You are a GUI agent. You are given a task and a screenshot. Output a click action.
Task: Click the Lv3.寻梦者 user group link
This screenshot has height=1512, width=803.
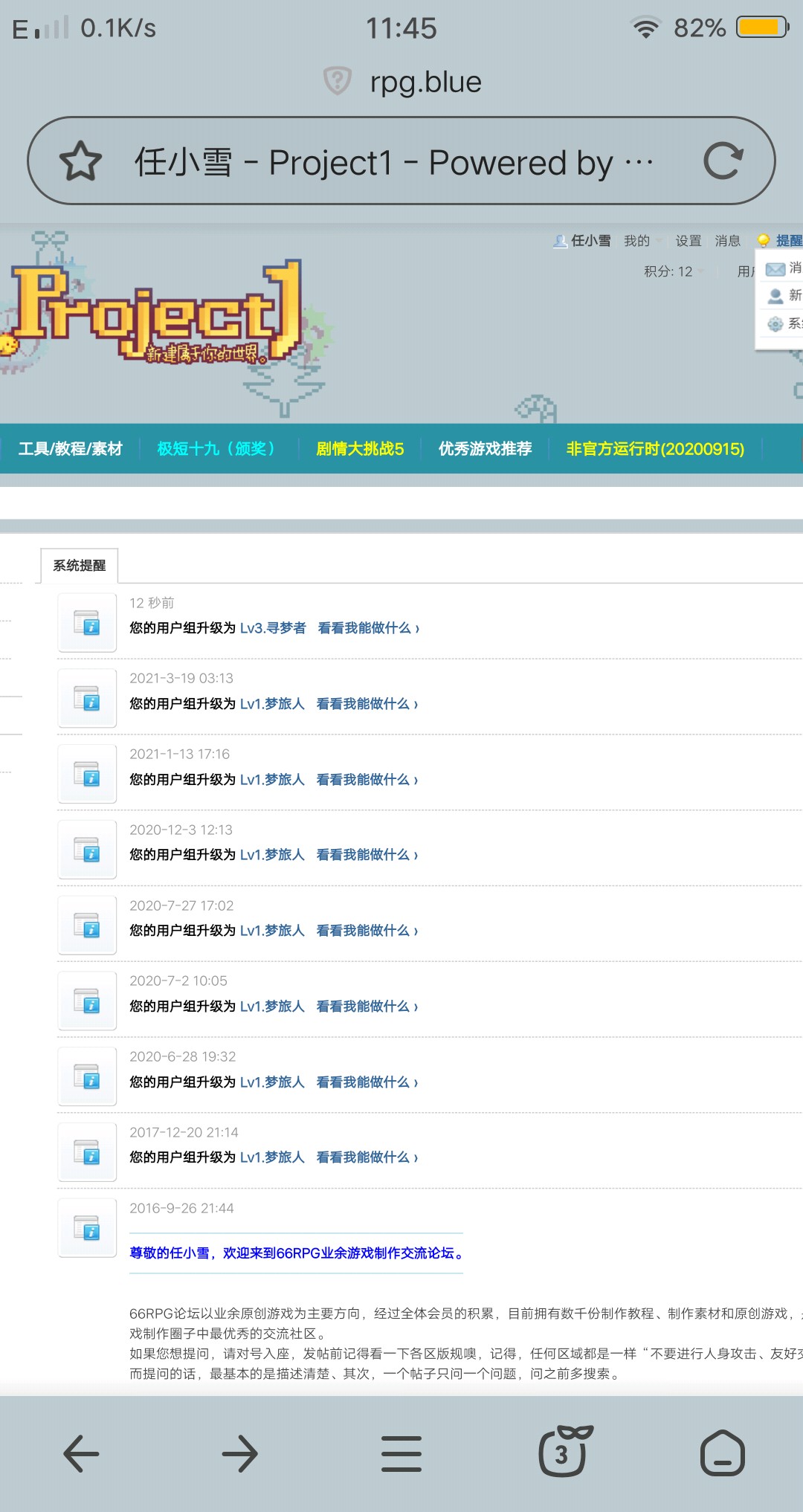click(273, 628)
